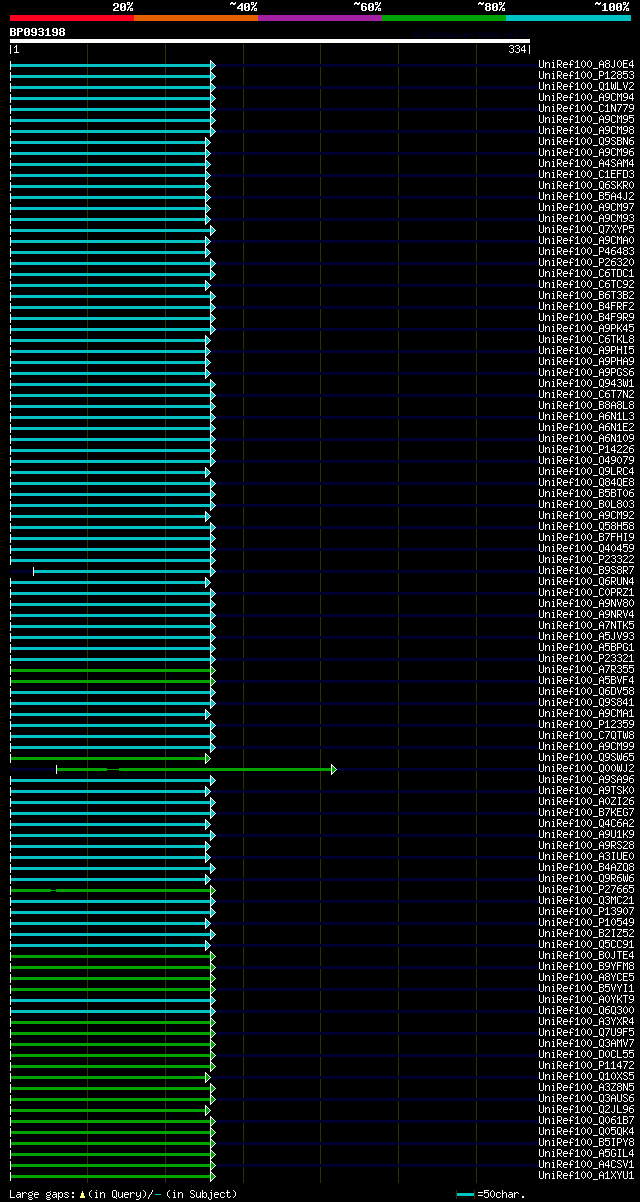640x1202 pixels.
Task: Click the white query sequence bar
Action: (270, 41)
